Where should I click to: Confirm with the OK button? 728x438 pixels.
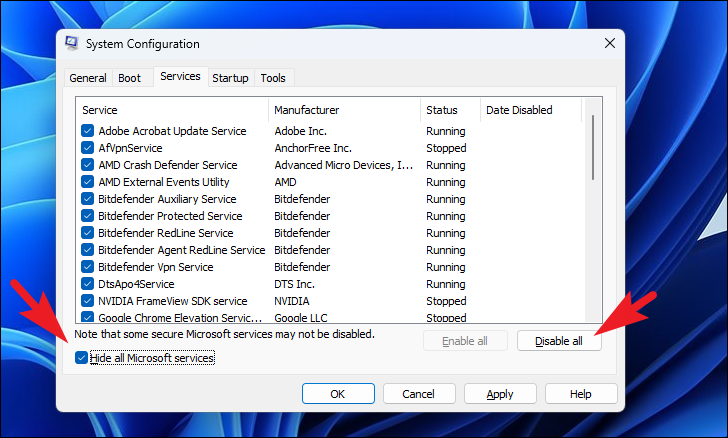pyautogui.click(x=338, y=394)
